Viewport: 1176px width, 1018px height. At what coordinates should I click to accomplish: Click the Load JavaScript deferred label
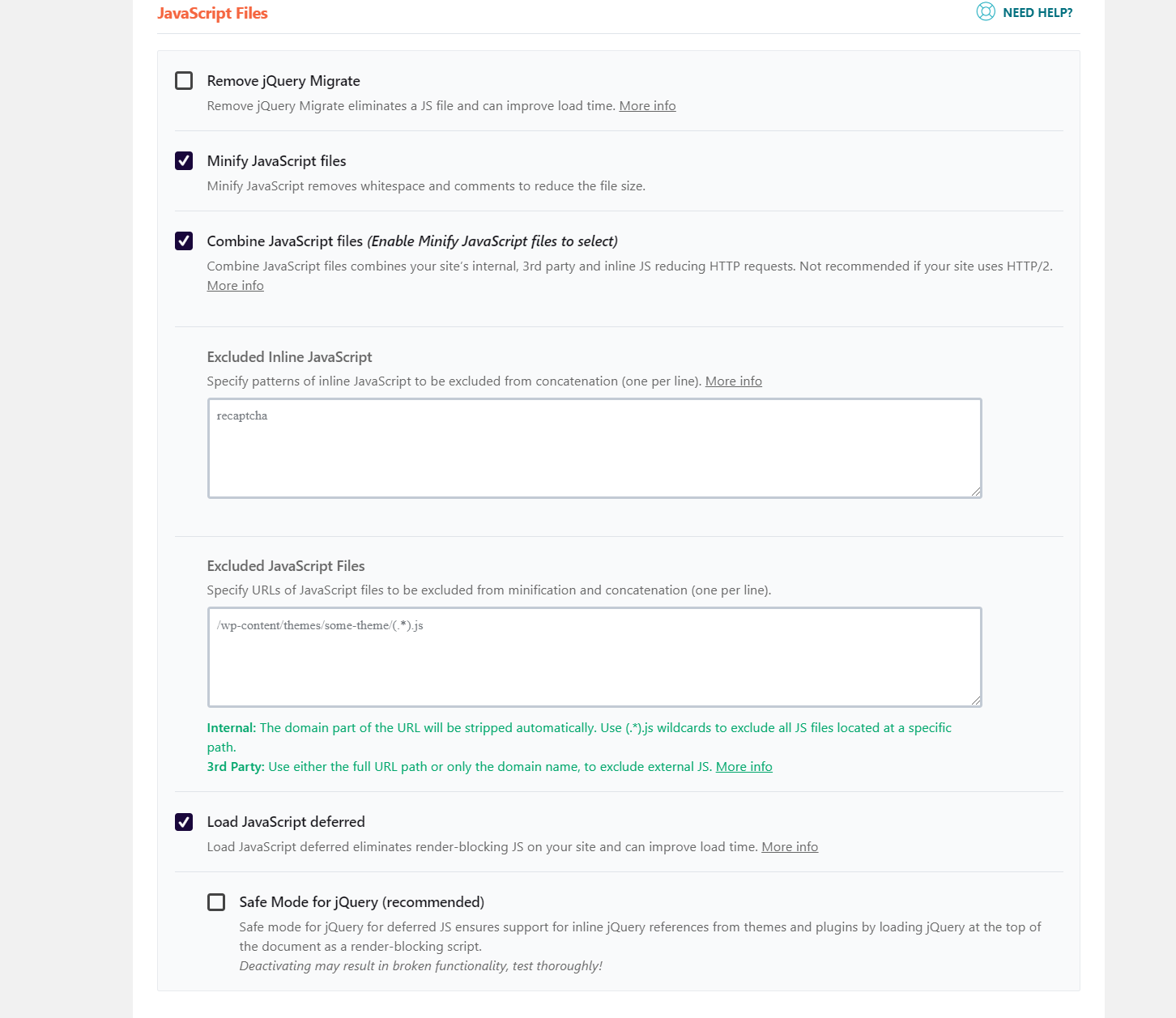coord(286,822)
